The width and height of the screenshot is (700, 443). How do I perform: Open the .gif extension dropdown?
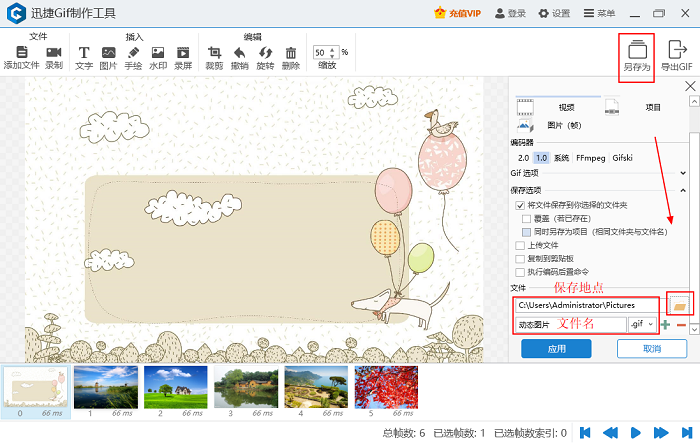tap(642, 325)
